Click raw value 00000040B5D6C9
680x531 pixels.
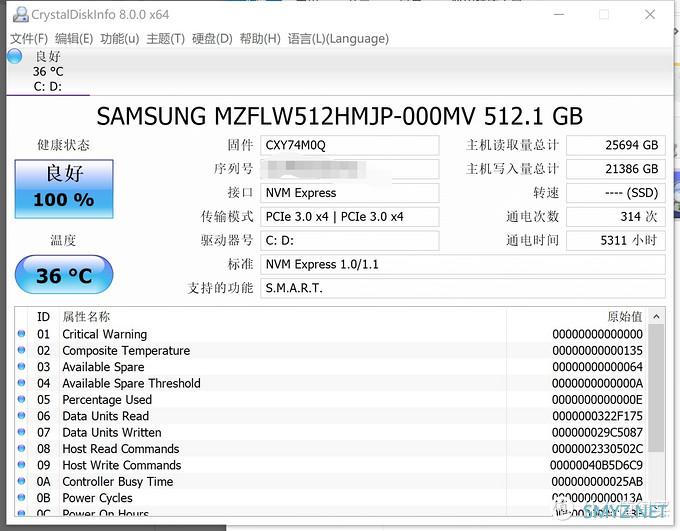coord(597,465)
